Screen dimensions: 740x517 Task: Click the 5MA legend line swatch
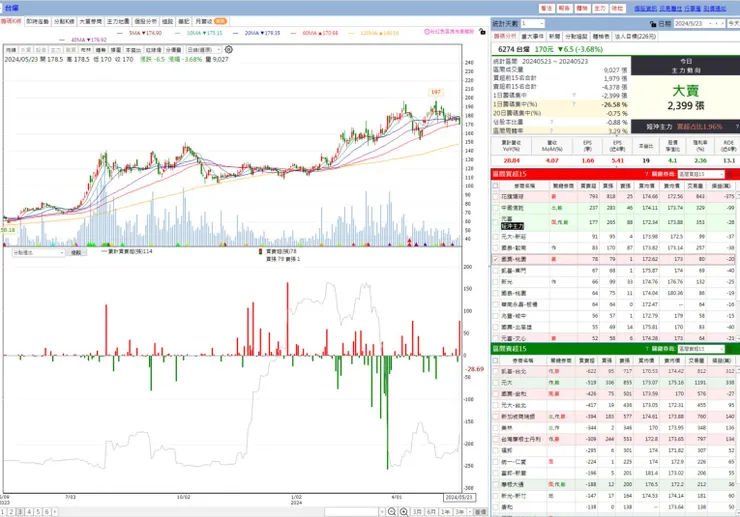pos(119,34)
